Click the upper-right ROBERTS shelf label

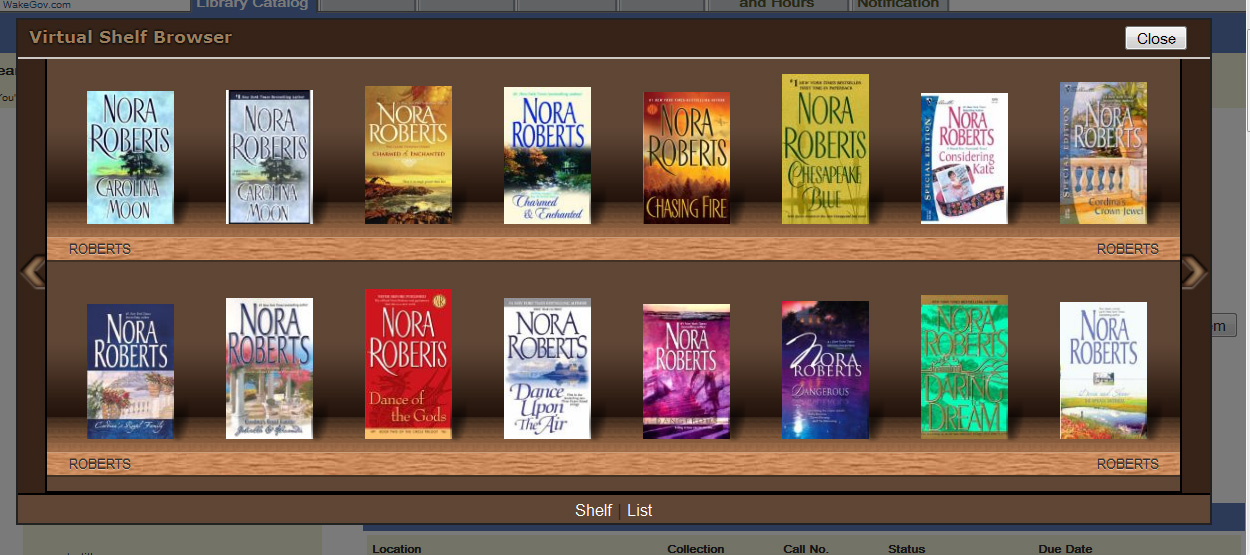tap(1128, 249)
